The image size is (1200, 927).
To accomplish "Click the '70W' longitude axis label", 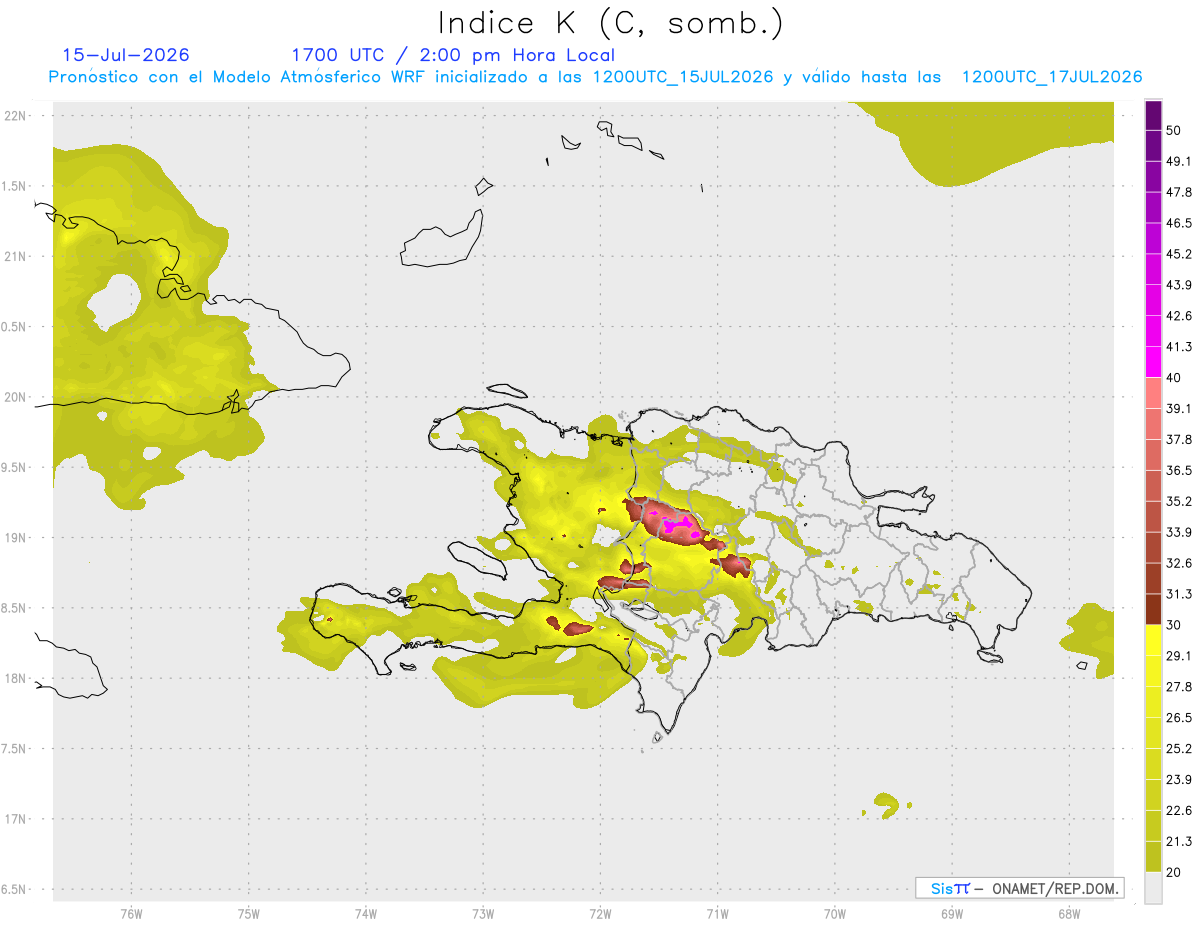I will tap(834, 913).
